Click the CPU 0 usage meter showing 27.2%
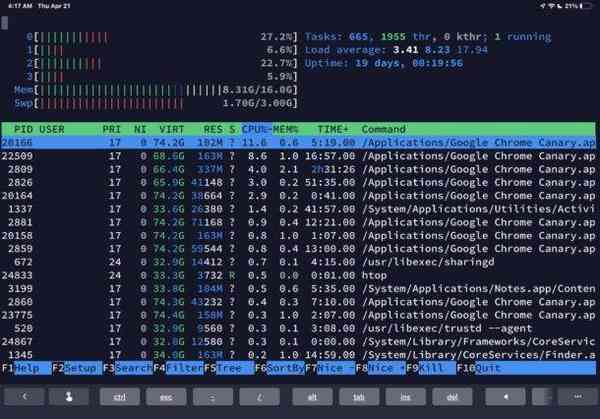This screenshot has height=419, width=600. 161,37
